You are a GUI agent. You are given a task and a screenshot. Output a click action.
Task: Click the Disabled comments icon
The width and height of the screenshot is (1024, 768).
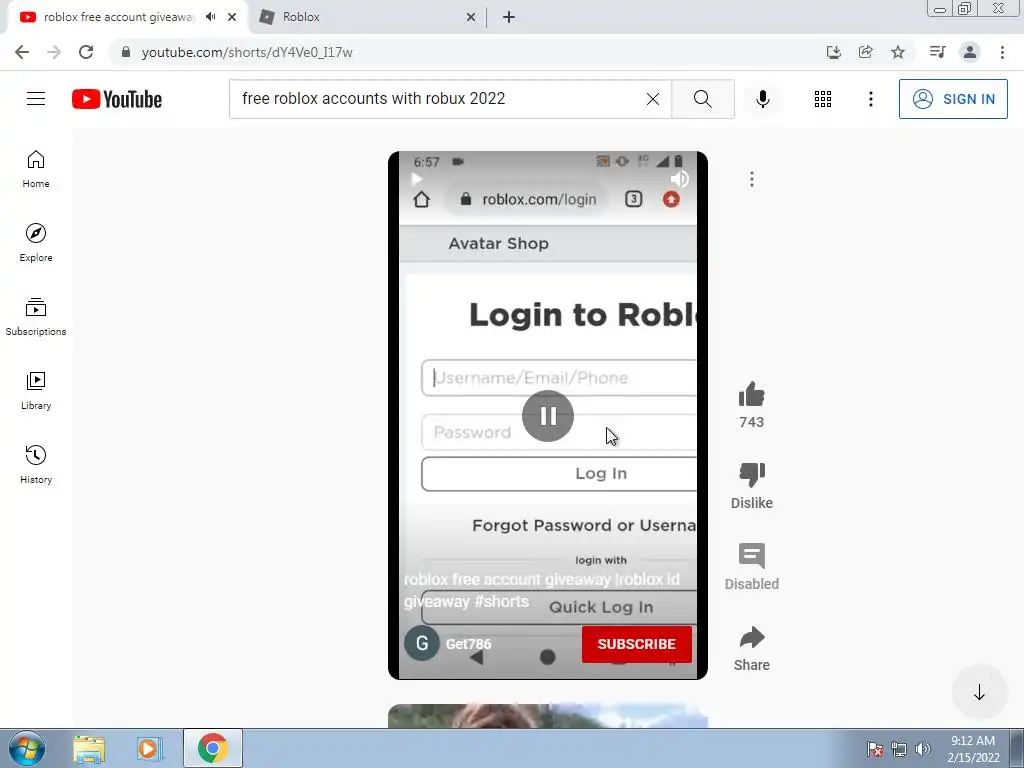[752, 556]
